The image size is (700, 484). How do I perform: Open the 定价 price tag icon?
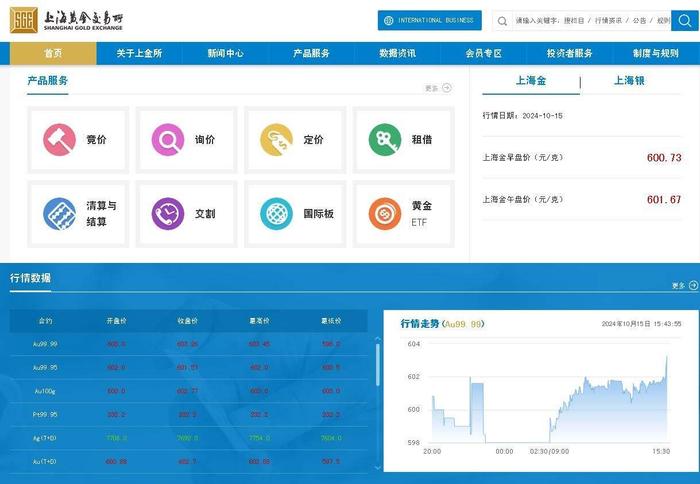[x=276, y=140]
